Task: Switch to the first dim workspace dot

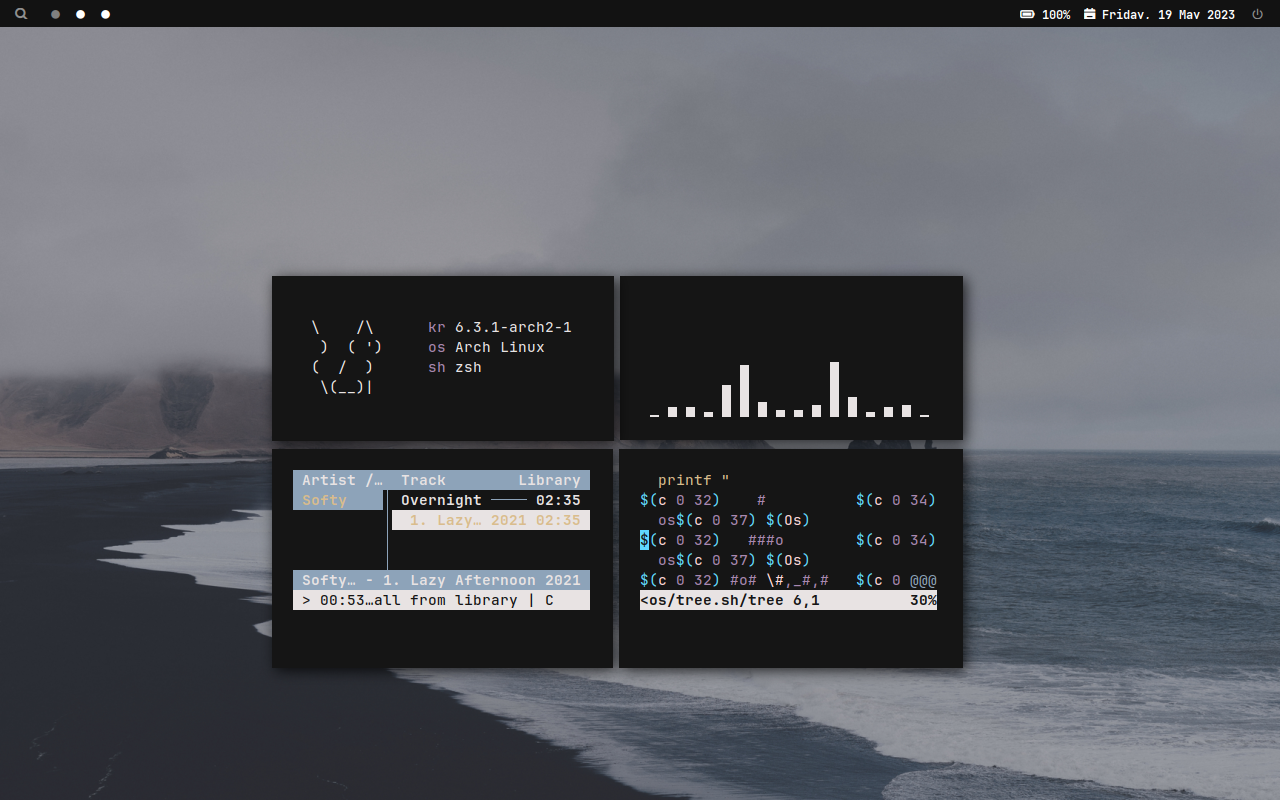Action: tap(55, 15)
